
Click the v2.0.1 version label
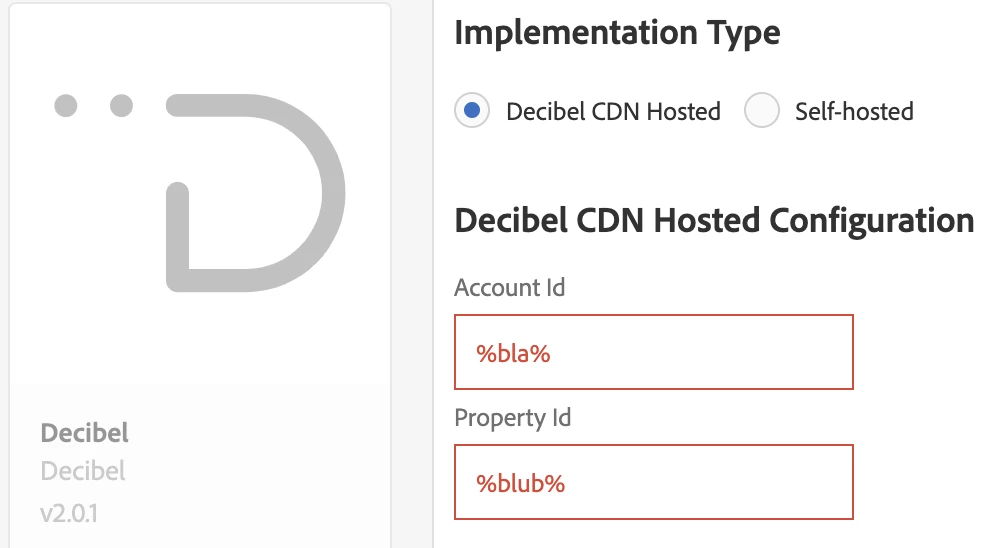[x=69, y=513]
